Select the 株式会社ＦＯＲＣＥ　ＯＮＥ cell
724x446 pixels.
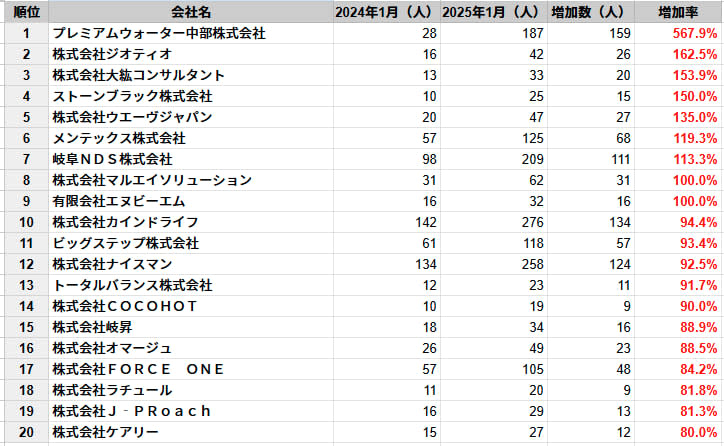click(191, 369)
